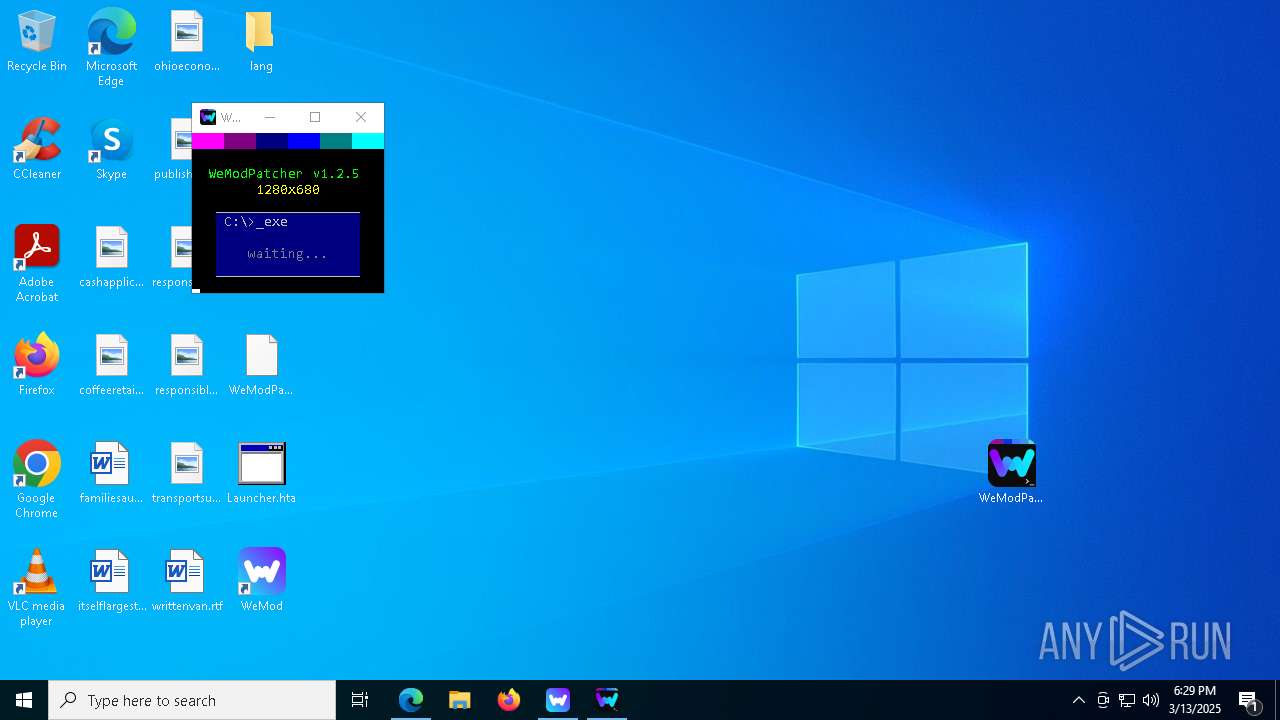Open volume control tray icon
The width and height of the screenshot is (1280, 720).
point(1151,700)
